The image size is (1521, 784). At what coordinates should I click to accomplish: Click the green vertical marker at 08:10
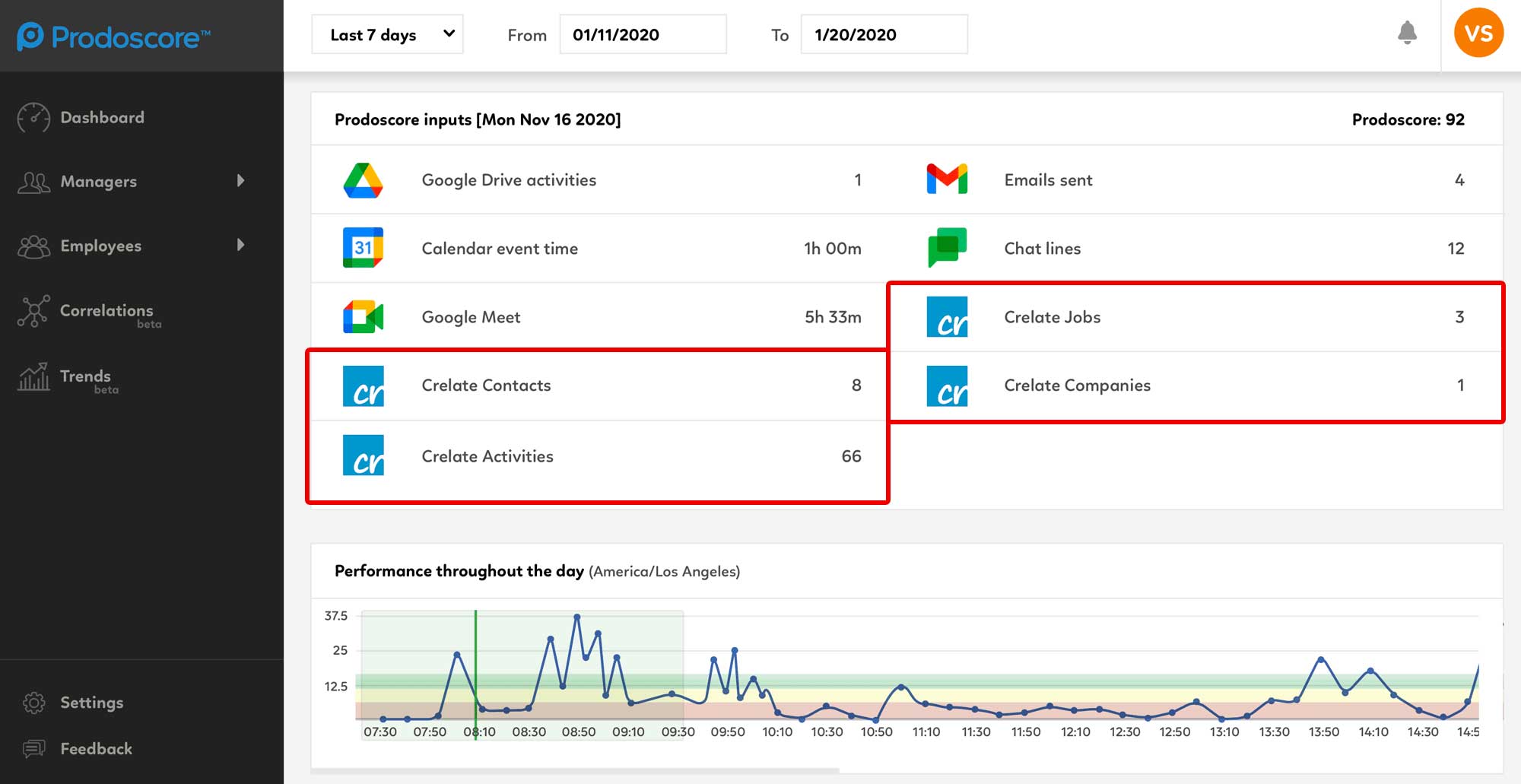pos(475,674)
